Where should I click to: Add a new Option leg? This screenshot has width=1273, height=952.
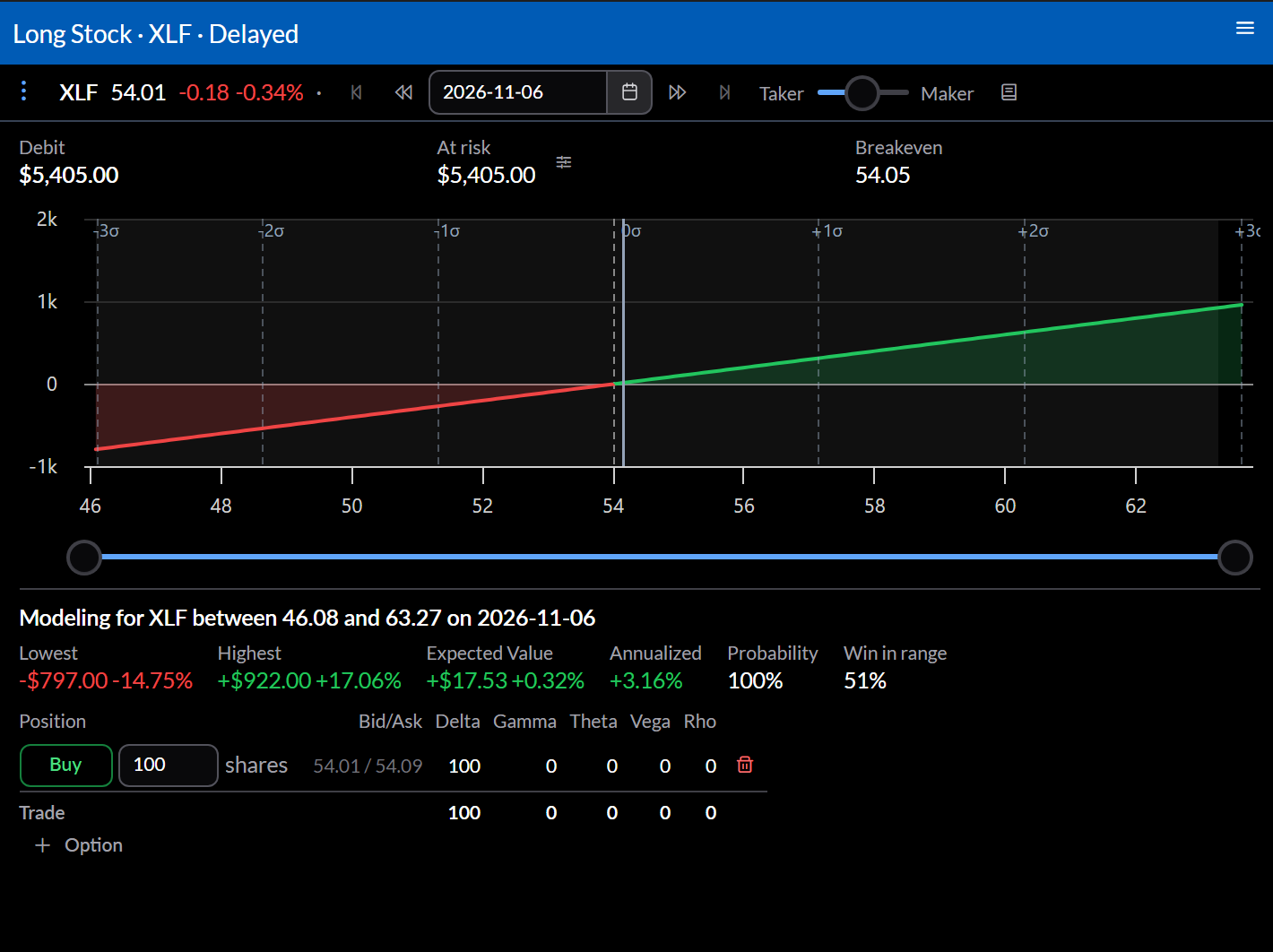coord(79,845)
